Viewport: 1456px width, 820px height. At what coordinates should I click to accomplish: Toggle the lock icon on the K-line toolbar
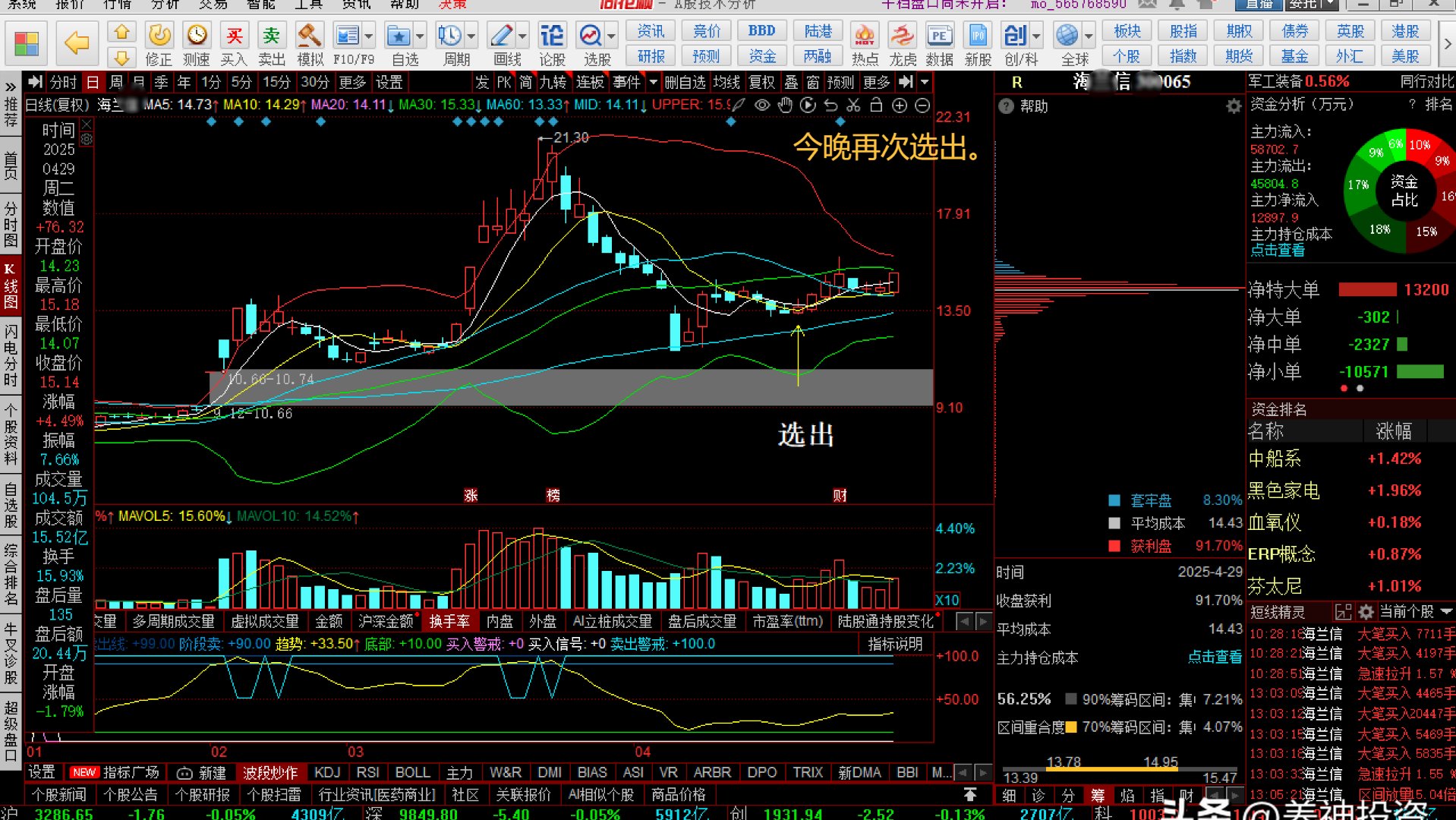[875, 106]
